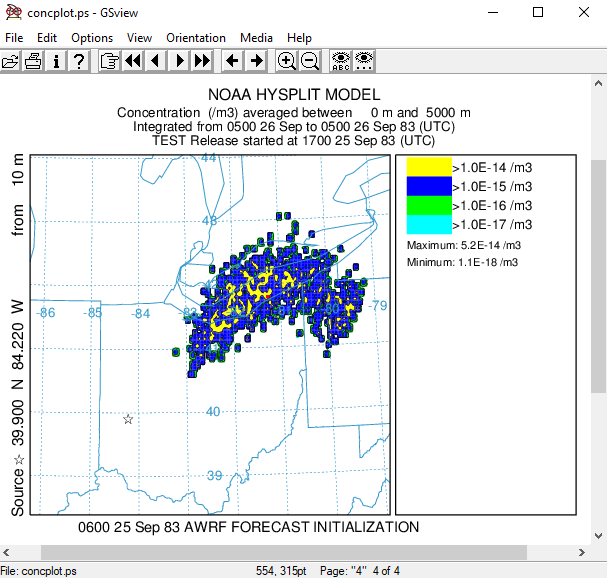Open the Options menu
Image resolution: width=607 pixels, height=578 pixels.
(92, 38)
